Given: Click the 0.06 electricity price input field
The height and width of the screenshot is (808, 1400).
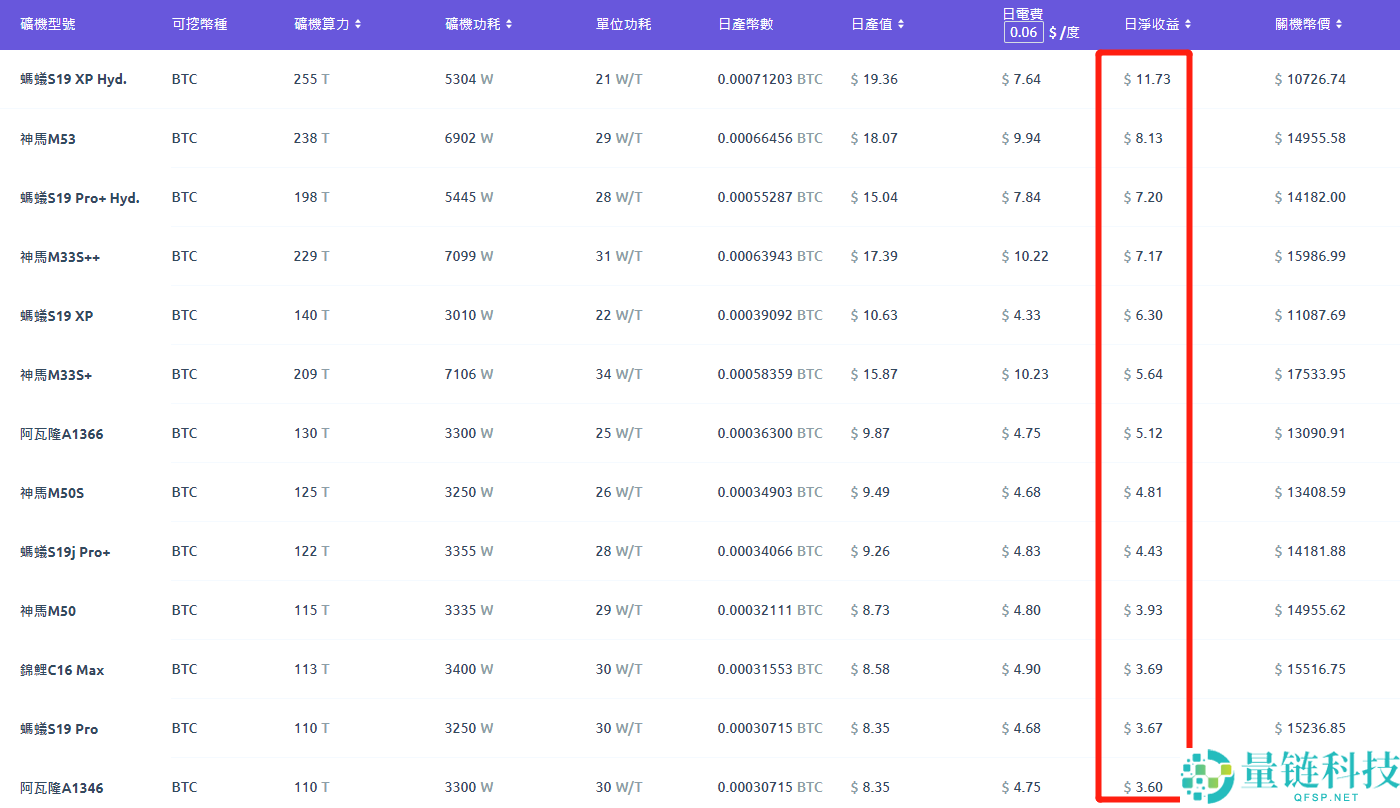Looking at the screenshot, I should coord(1023,32).
